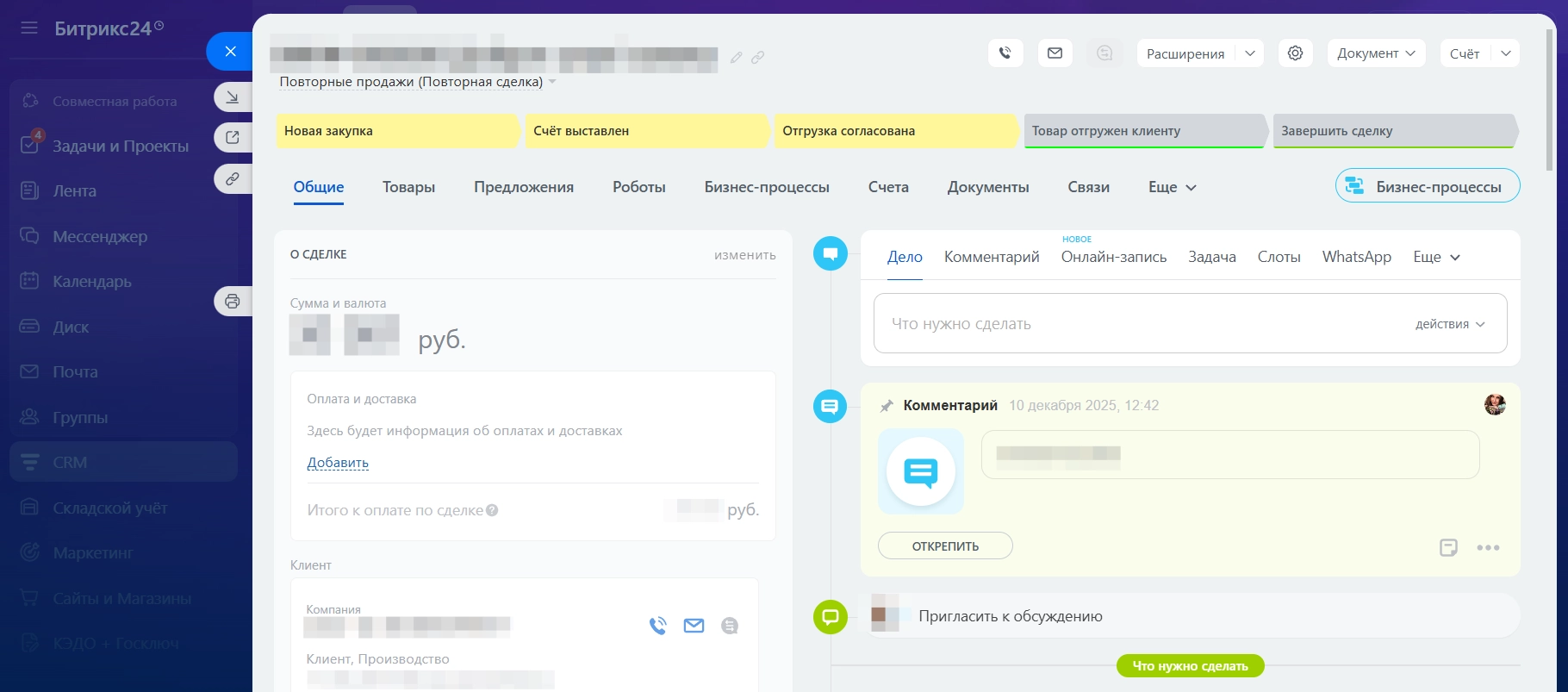Open the card settings gear
Viewport: 1568px width, 692px height.
(x=1295, y=53)
